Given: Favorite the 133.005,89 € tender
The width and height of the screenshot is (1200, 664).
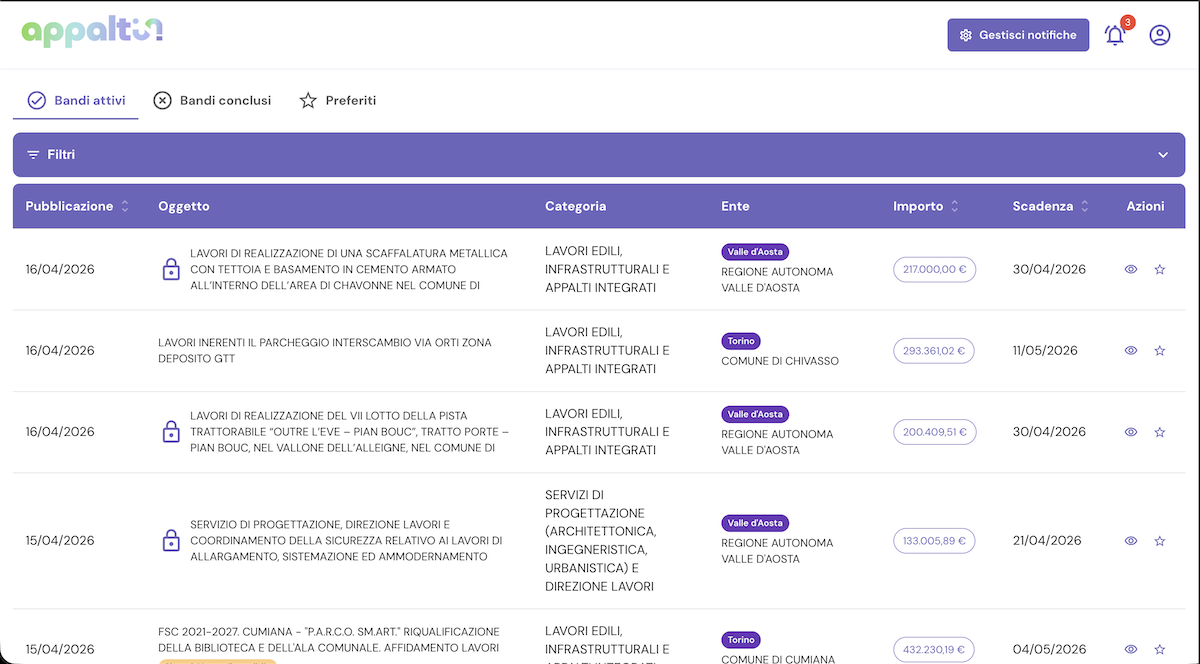Looking at the screenshot, I should (1160, 541).
